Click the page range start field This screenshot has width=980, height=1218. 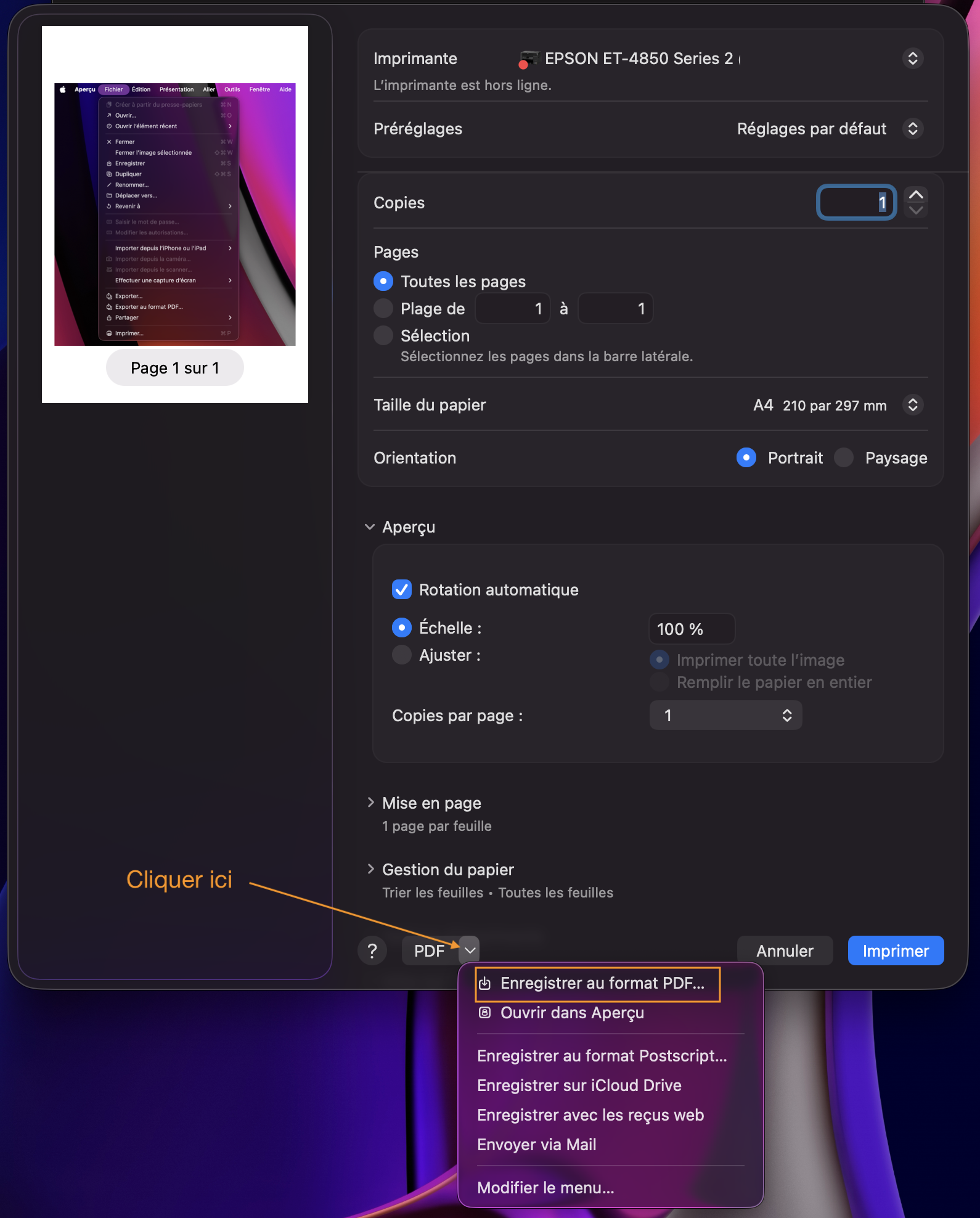coord(512,308)
